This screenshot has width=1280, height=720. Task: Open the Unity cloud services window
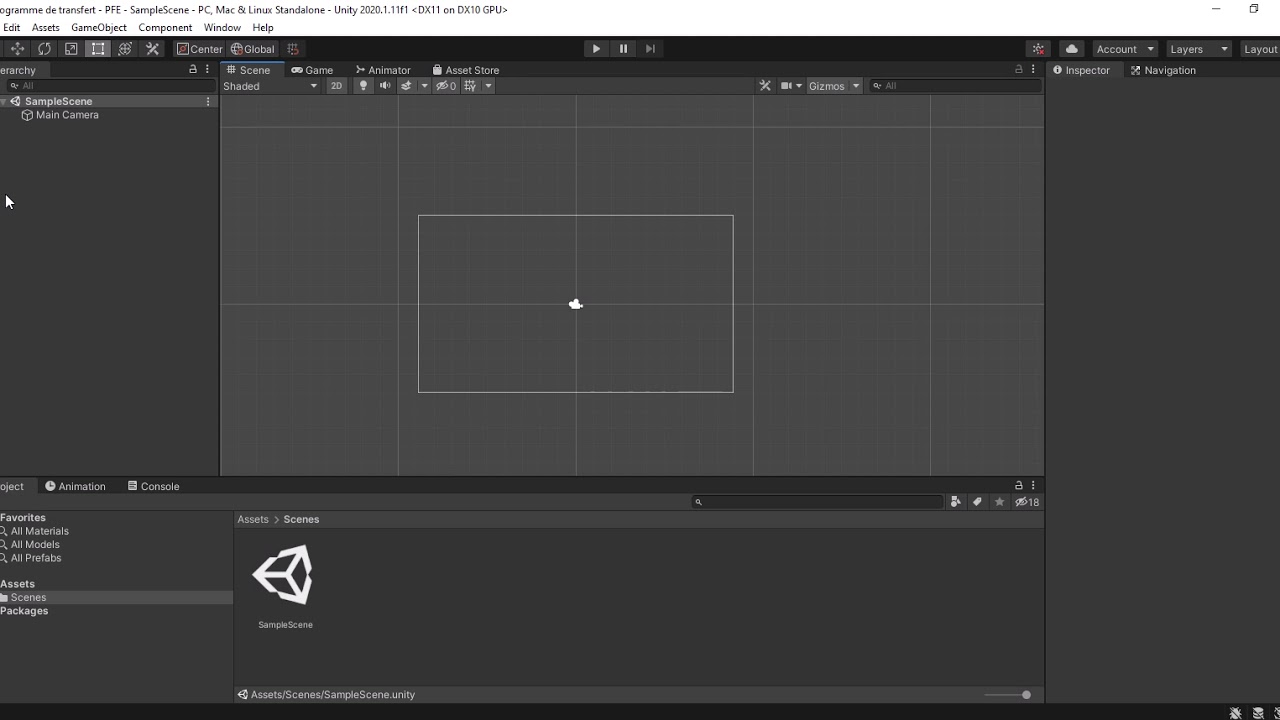click(x=1070, y=48)
